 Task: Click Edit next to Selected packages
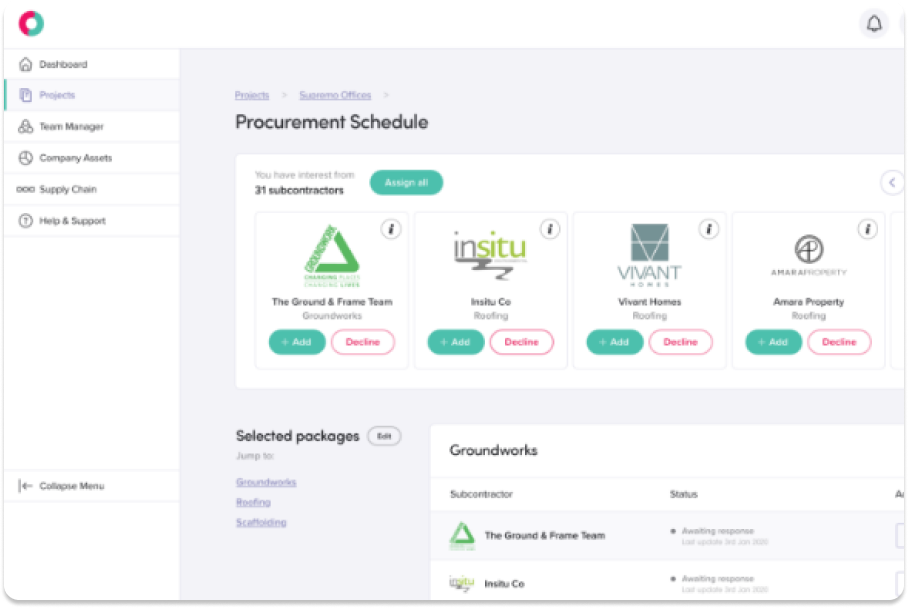point(385,436)
